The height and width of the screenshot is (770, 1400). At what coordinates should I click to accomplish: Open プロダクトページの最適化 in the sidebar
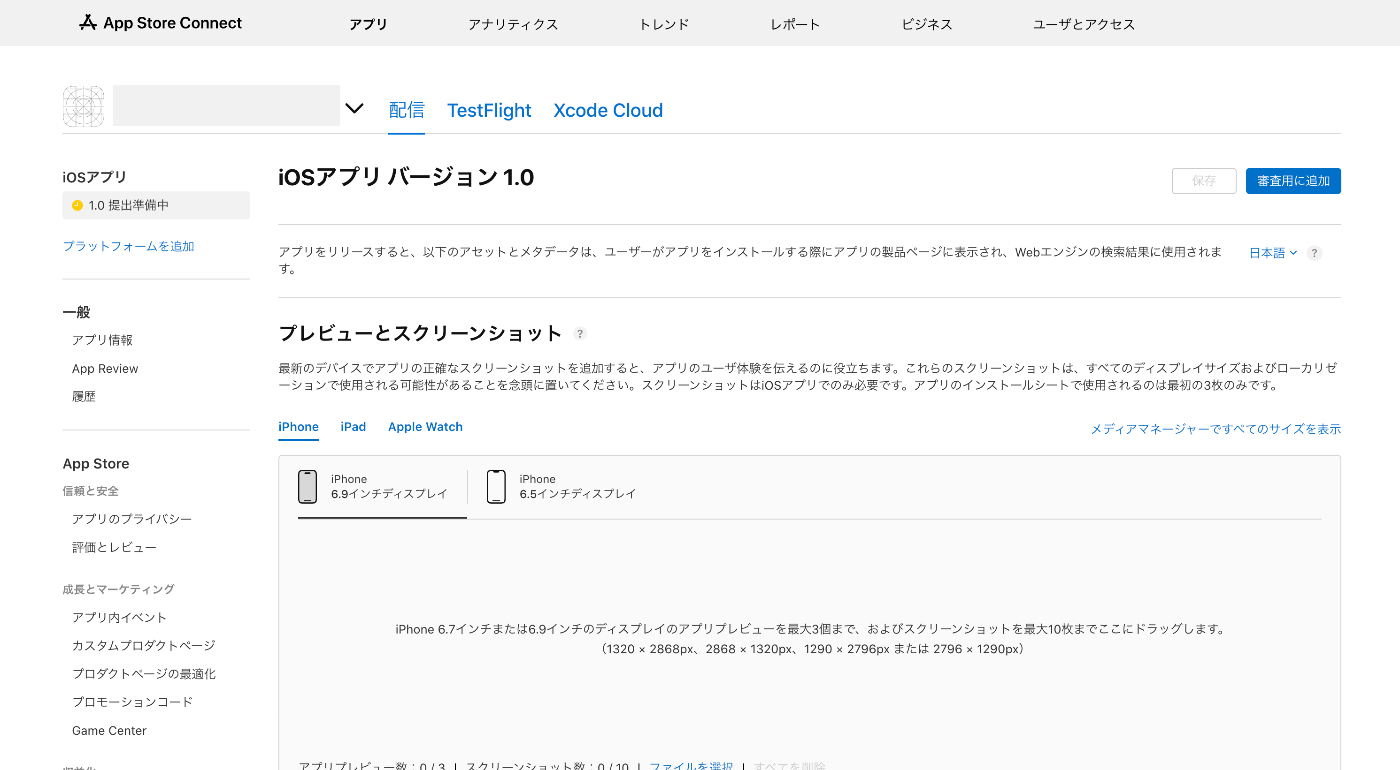click(x=144, y=674)
